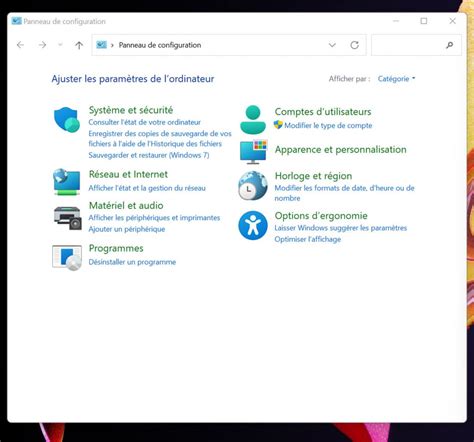Focus the Control Panel search box
This screenshot has width=474, height=442.
[416, 45]
